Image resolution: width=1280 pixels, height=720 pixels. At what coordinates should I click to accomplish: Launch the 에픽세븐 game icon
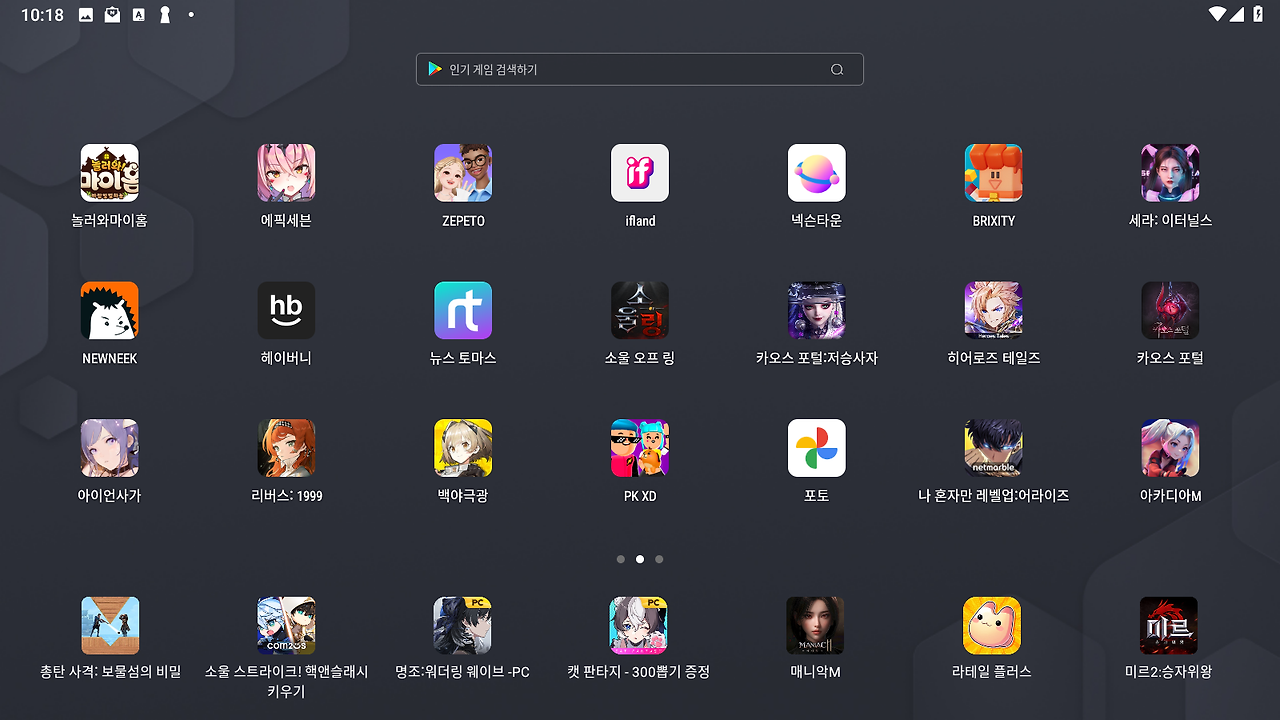point(286,173)
